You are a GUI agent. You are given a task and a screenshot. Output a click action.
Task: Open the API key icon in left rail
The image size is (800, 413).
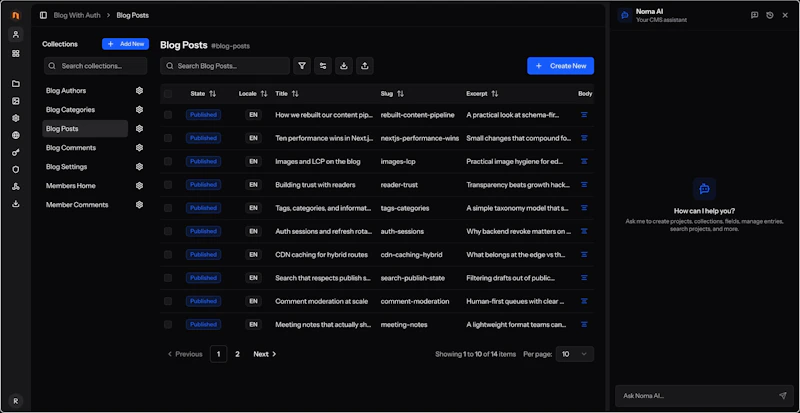pos(16,153)
